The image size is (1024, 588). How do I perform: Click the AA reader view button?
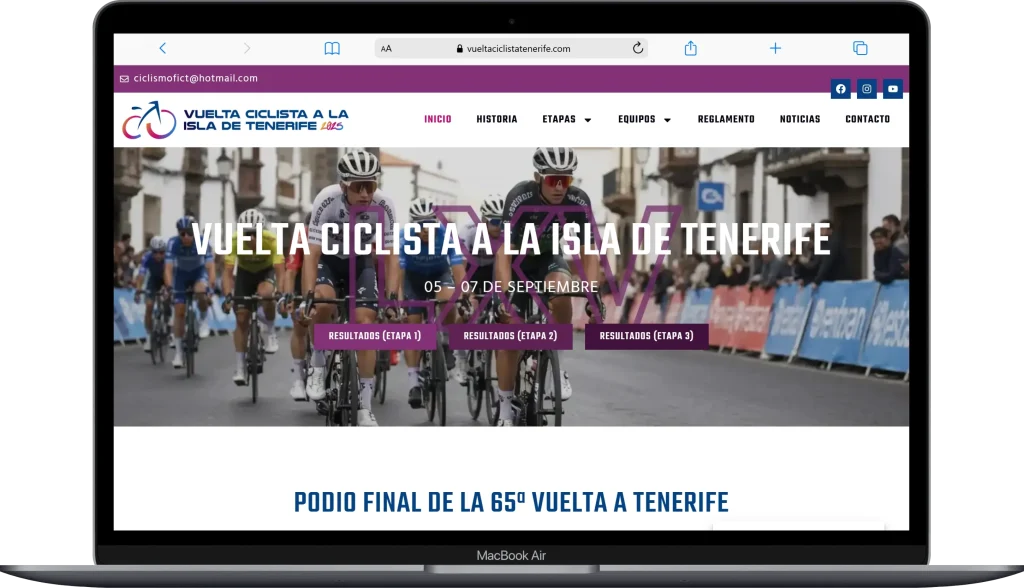pos(387,48)
